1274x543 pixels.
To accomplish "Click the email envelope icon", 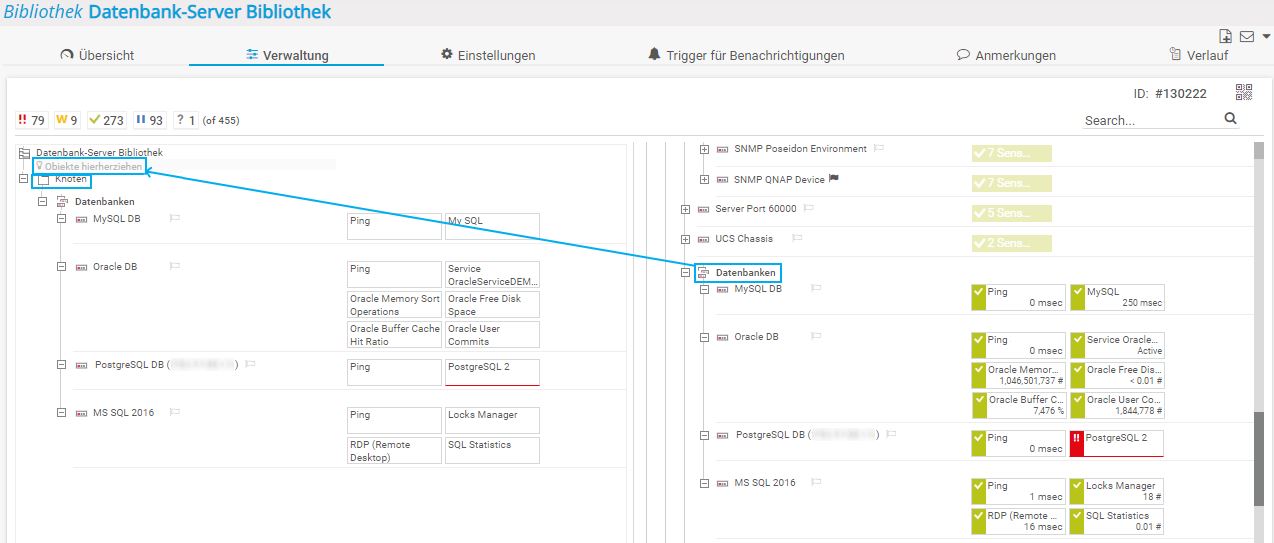I will 1246,37.
